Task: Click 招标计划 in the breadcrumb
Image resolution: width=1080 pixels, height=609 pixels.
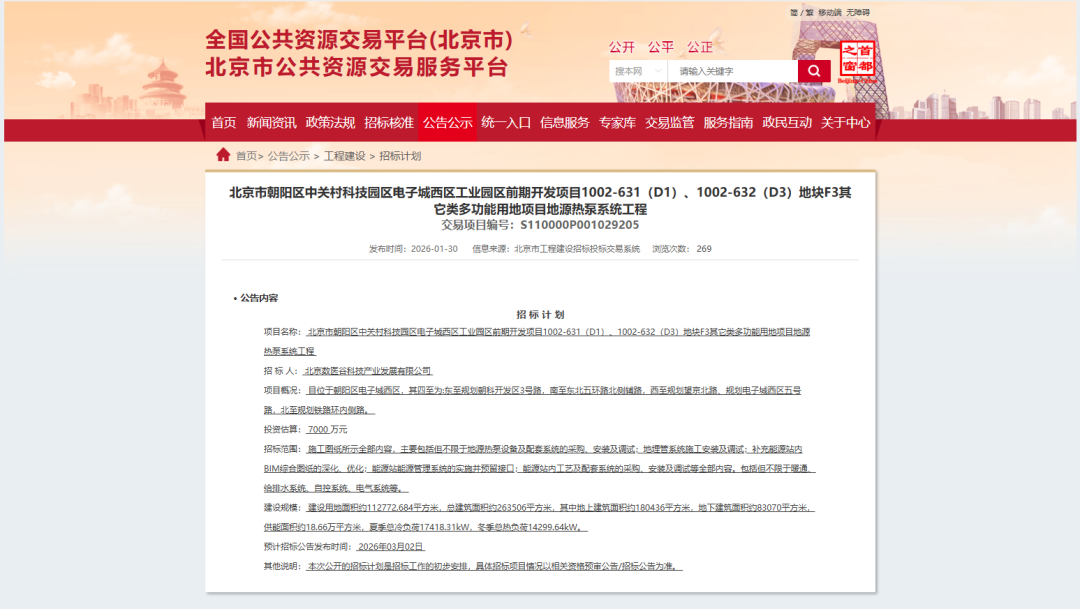Action: coord(400,156)
